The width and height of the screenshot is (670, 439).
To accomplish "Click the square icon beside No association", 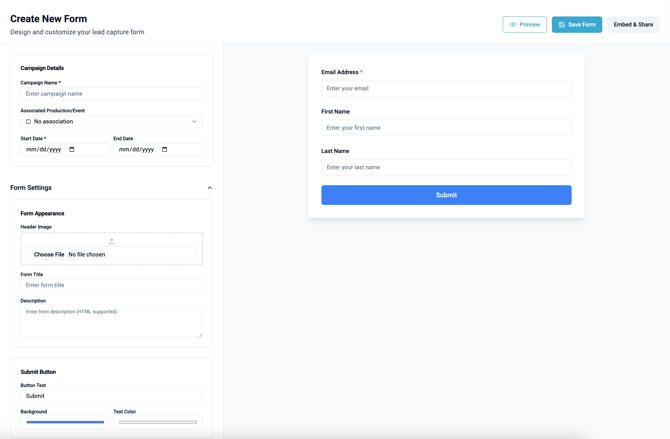I will pyautogui.click(x=28, y=122).
